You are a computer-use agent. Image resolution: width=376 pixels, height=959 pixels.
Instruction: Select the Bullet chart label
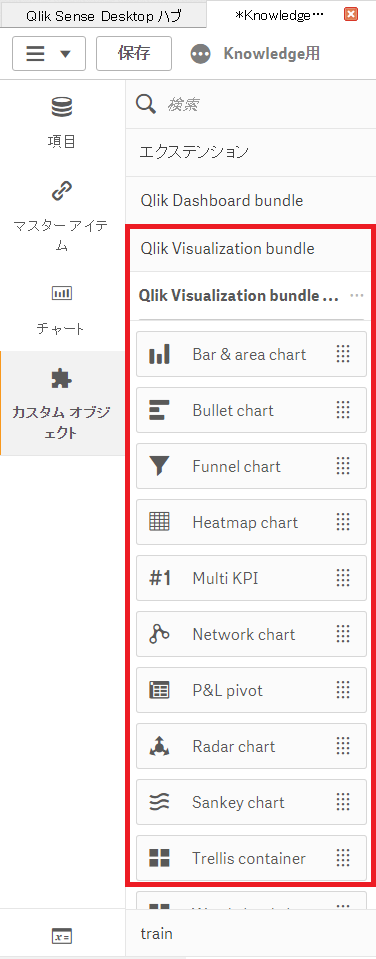tap(233, 410)
